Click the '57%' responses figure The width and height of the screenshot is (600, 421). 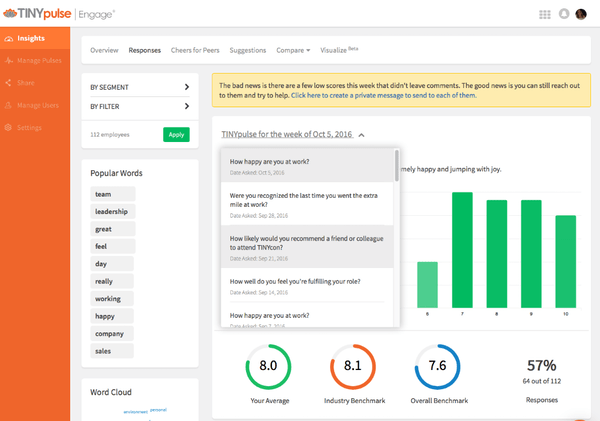tap(541, 366)
